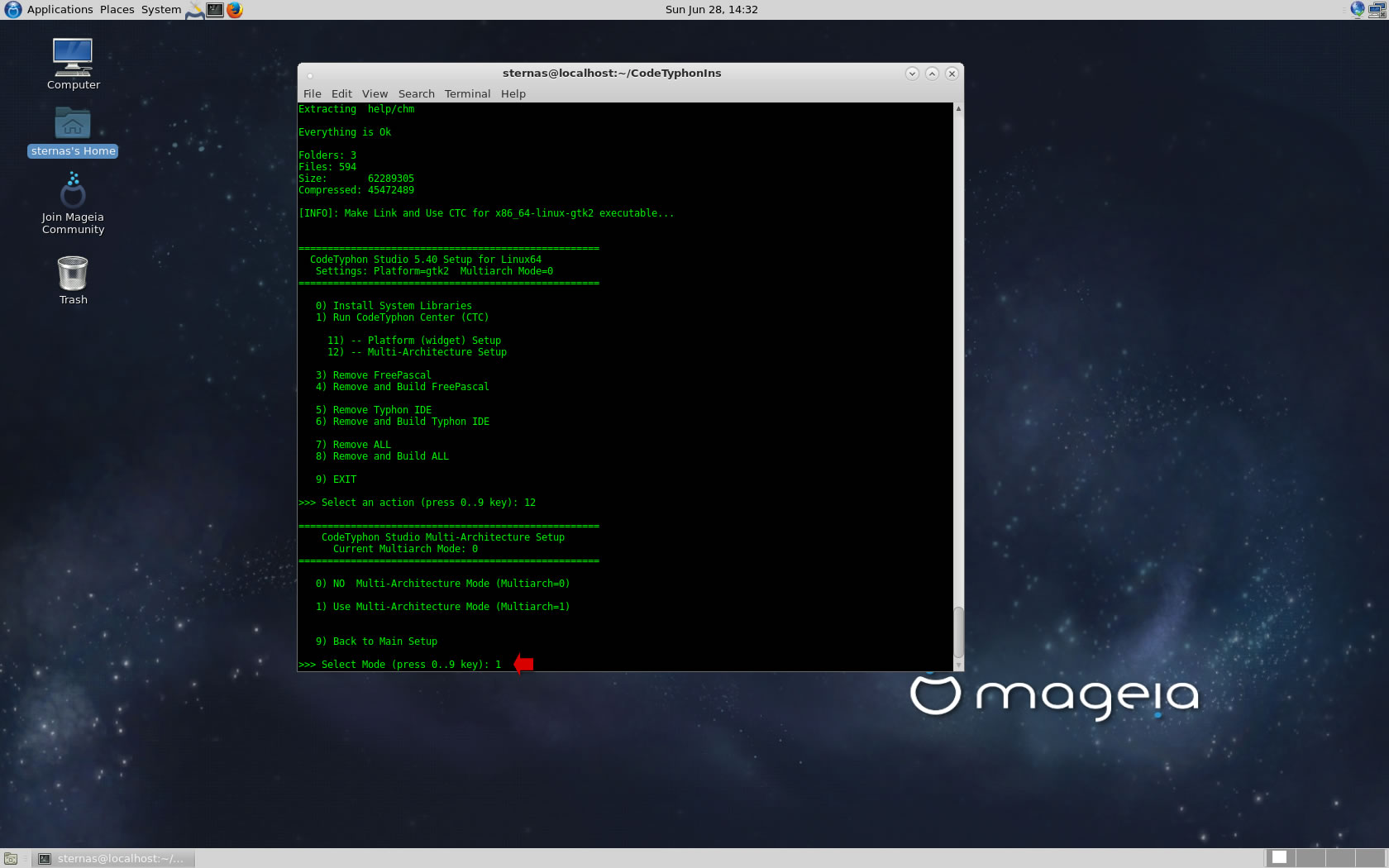Open the terminal Edit menu
The image size is (1389, 868).
(341, 94)
